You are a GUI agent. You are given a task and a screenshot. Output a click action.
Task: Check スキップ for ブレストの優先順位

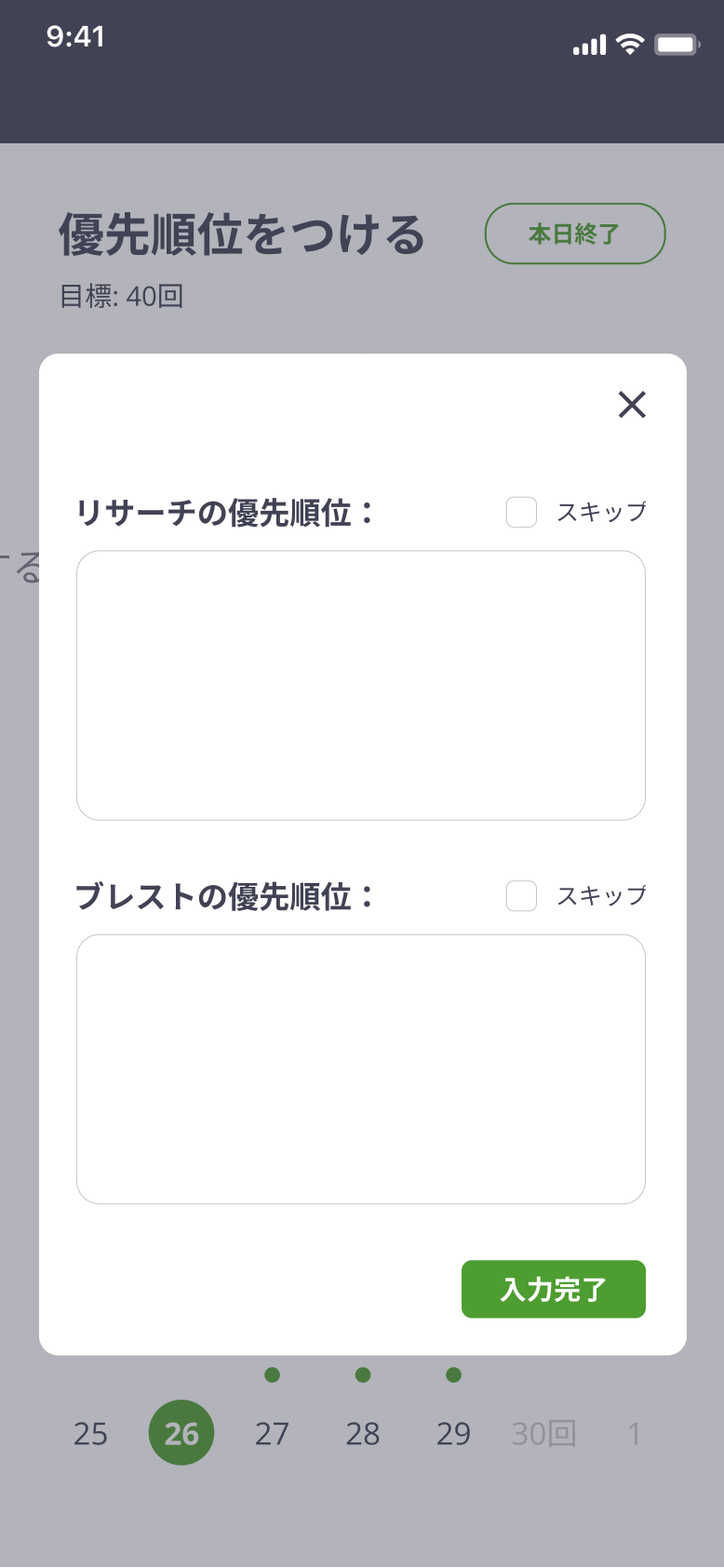[x=521, y=896]
